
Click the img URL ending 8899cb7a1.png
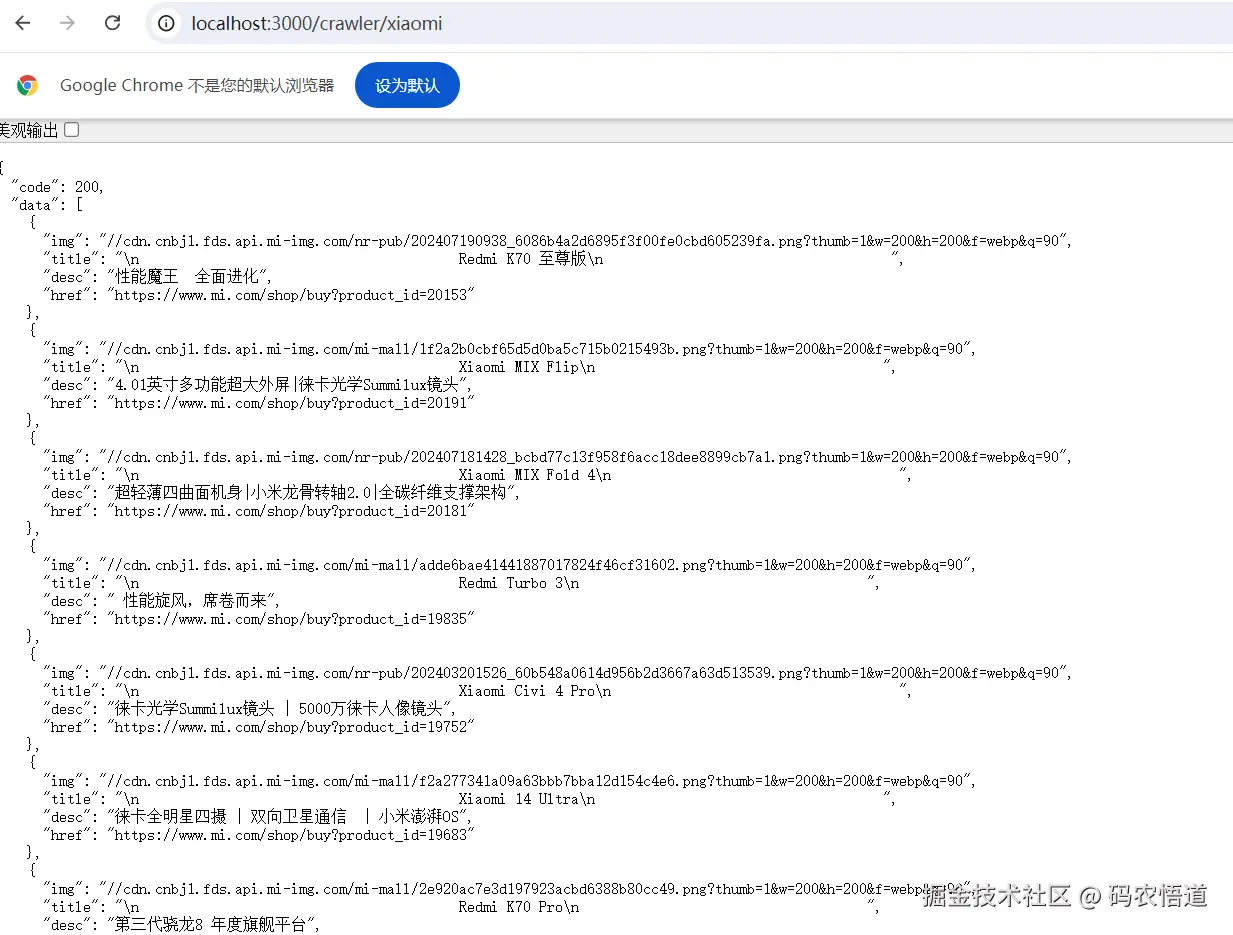(x=584, y=457)
